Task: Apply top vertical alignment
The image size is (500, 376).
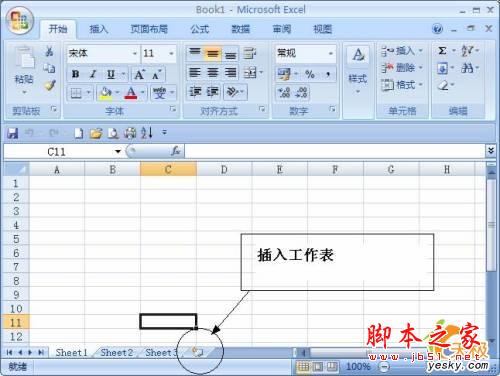Action: coord(195,52)
